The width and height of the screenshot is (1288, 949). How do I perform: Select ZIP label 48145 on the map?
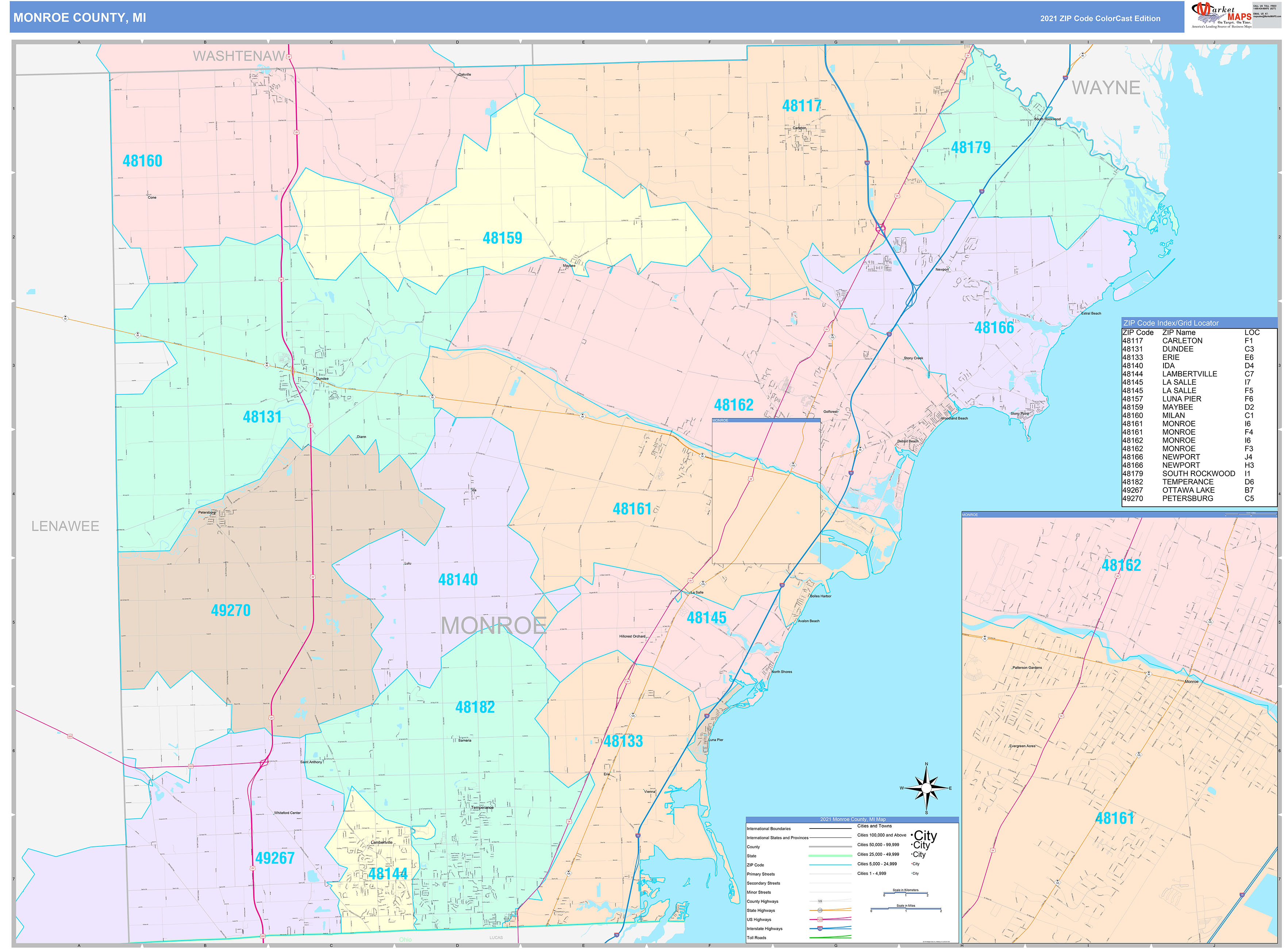pos(707,618)
